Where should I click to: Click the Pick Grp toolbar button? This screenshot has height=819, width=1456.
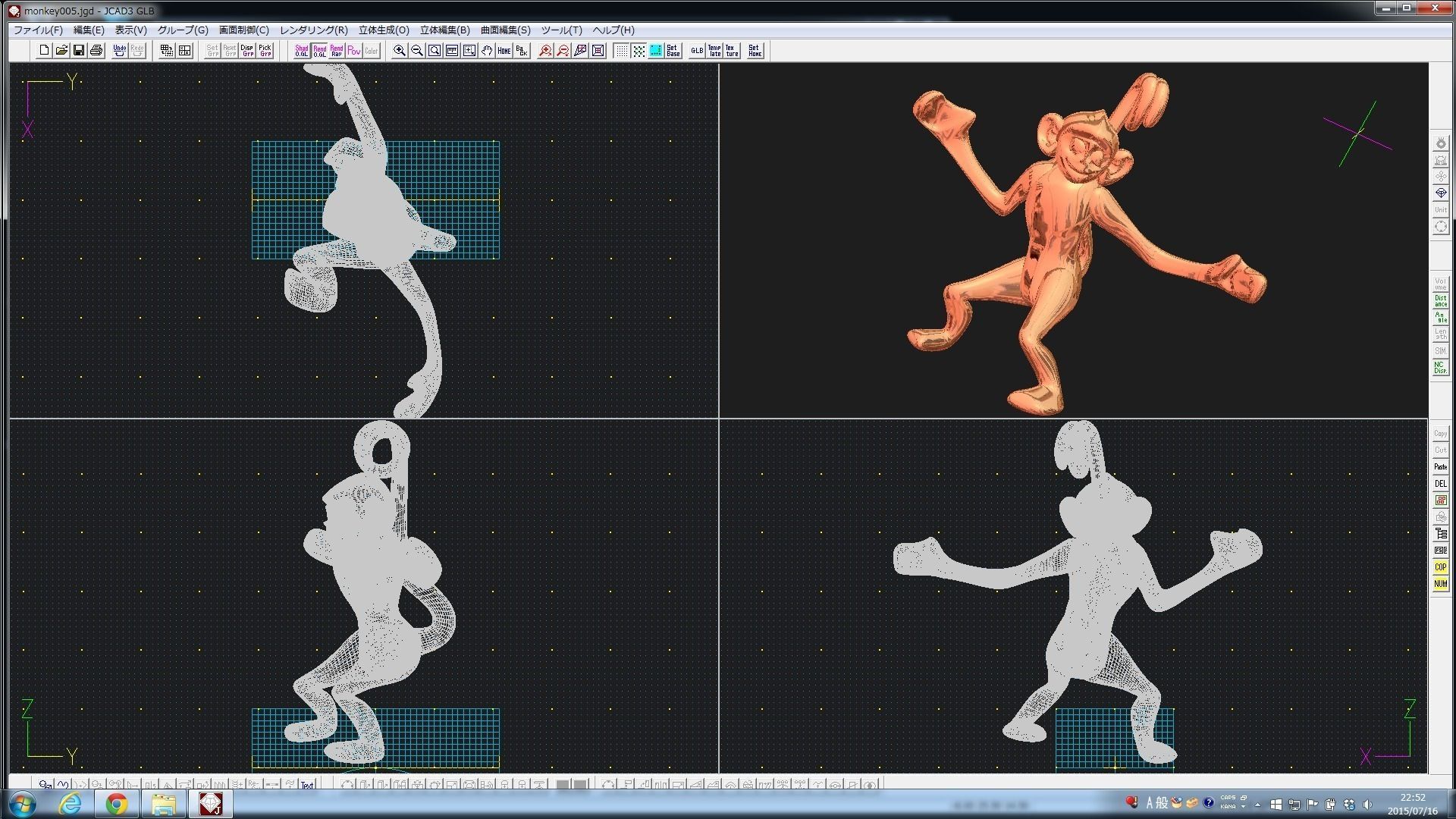point(265,51)
